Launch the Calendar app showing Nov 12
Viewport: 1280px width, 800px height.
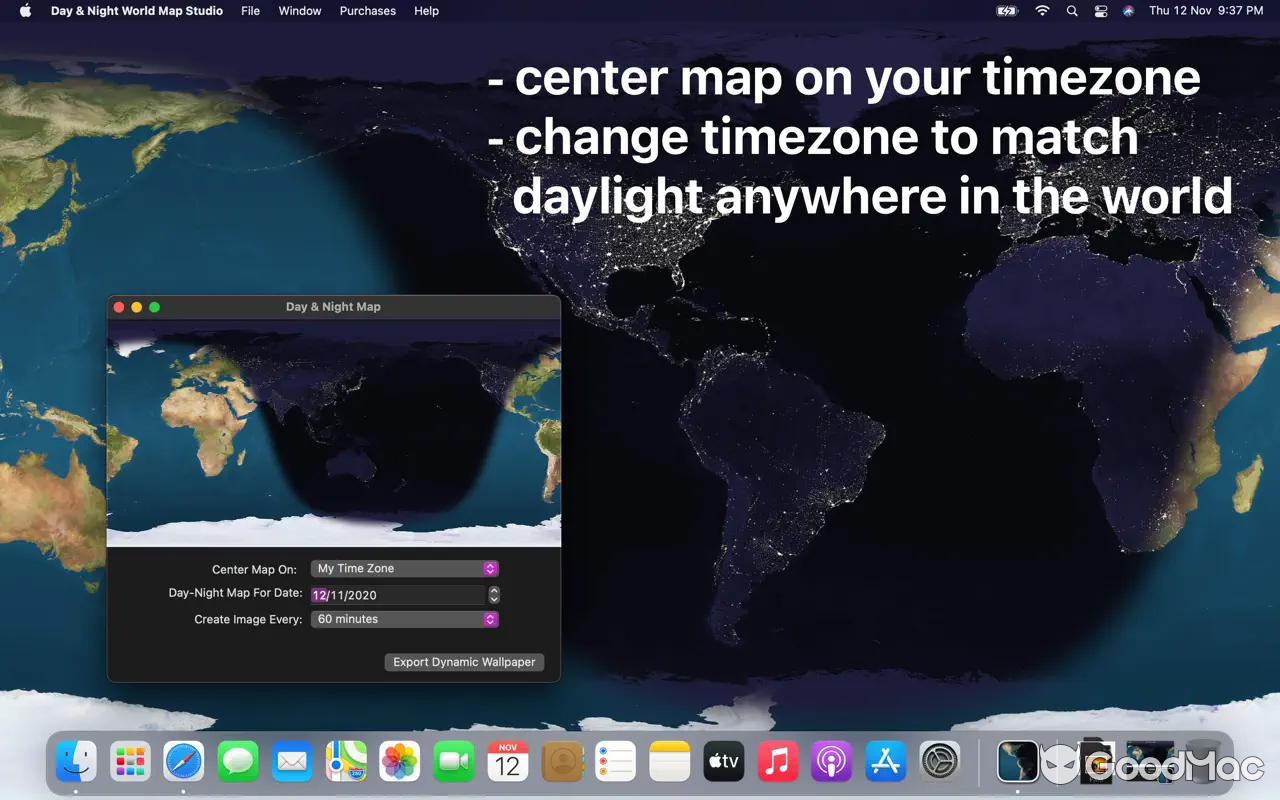coord(508,762)
